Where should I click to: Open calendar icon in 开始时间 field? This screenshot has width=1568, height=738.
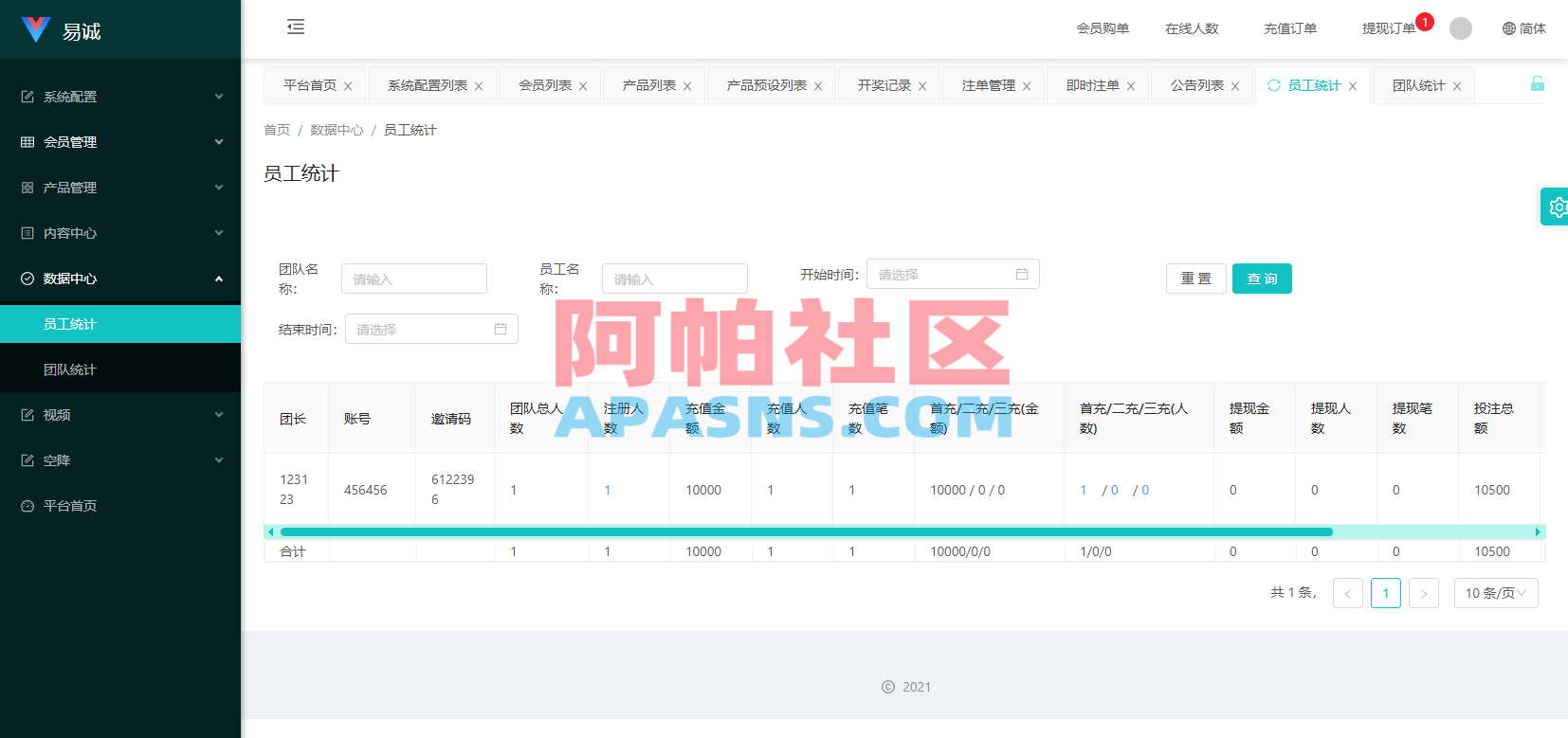pos(1022,274)
